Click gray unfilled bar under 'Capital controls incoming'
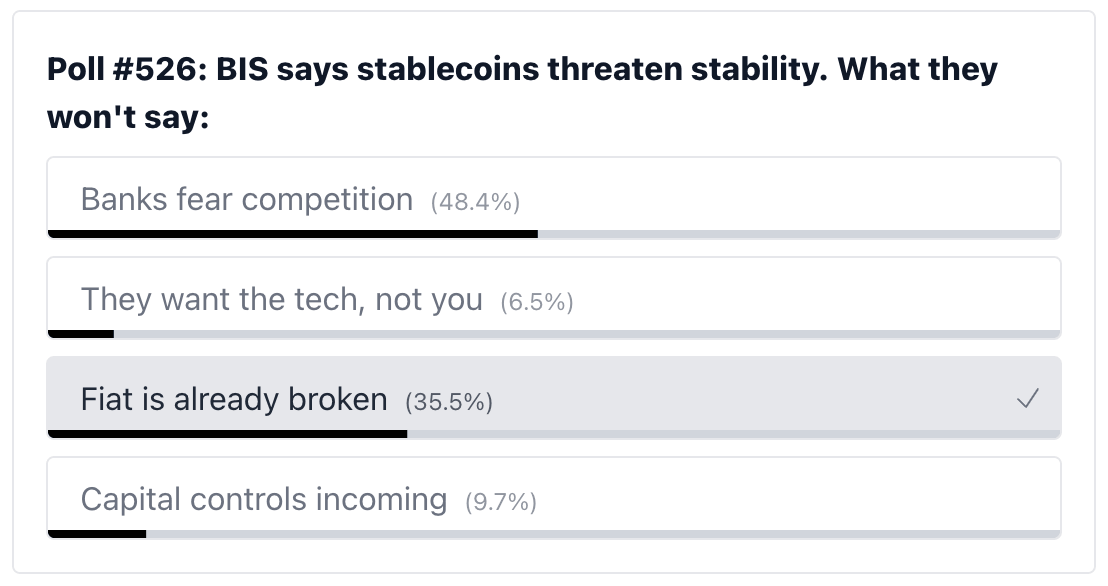The image size is (1108, 586). coord(603,534)
